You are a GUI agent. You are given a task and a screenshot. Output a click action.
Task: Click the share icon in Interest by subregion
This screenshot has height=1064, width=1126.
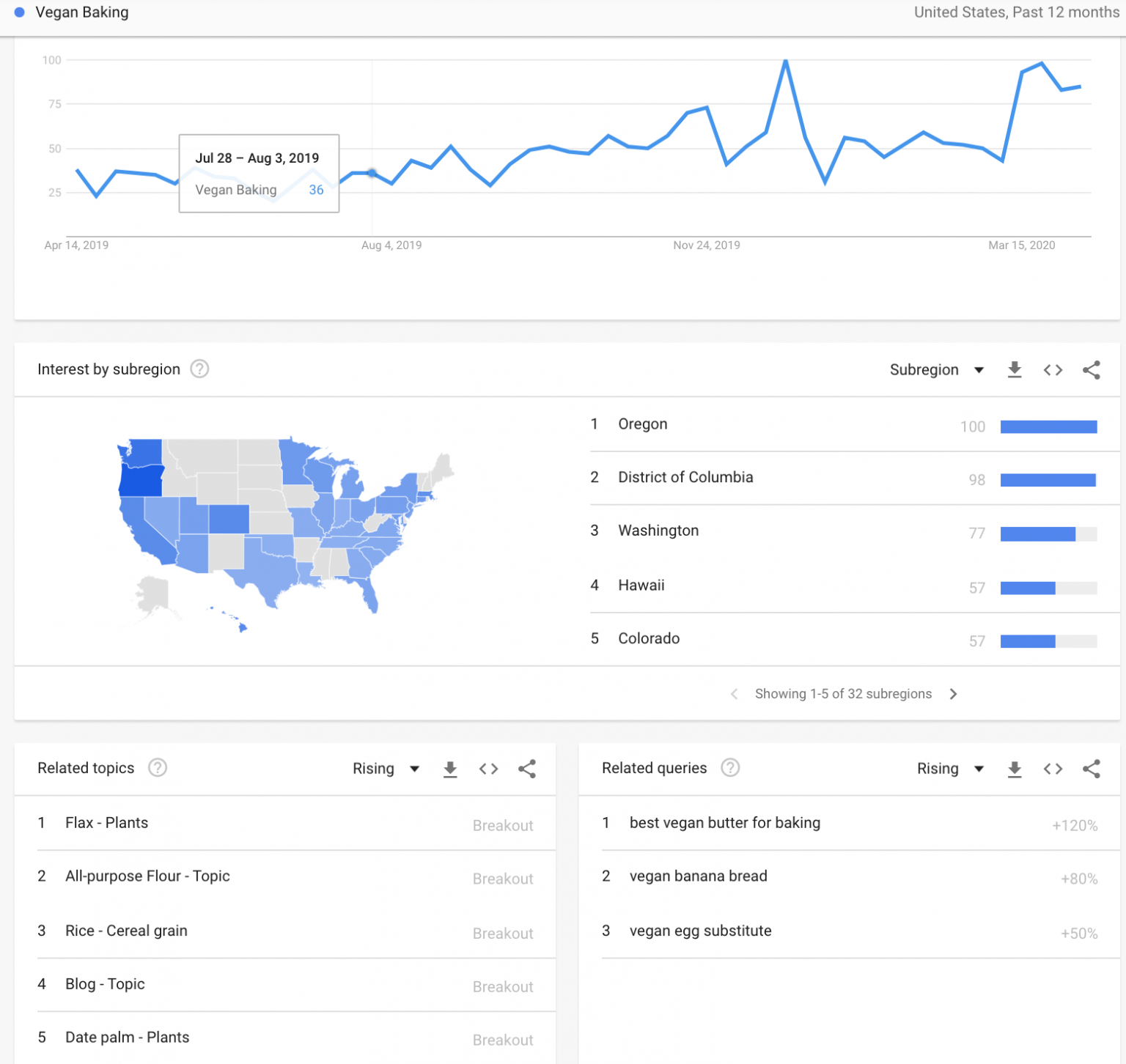(x=1091, y=370)
